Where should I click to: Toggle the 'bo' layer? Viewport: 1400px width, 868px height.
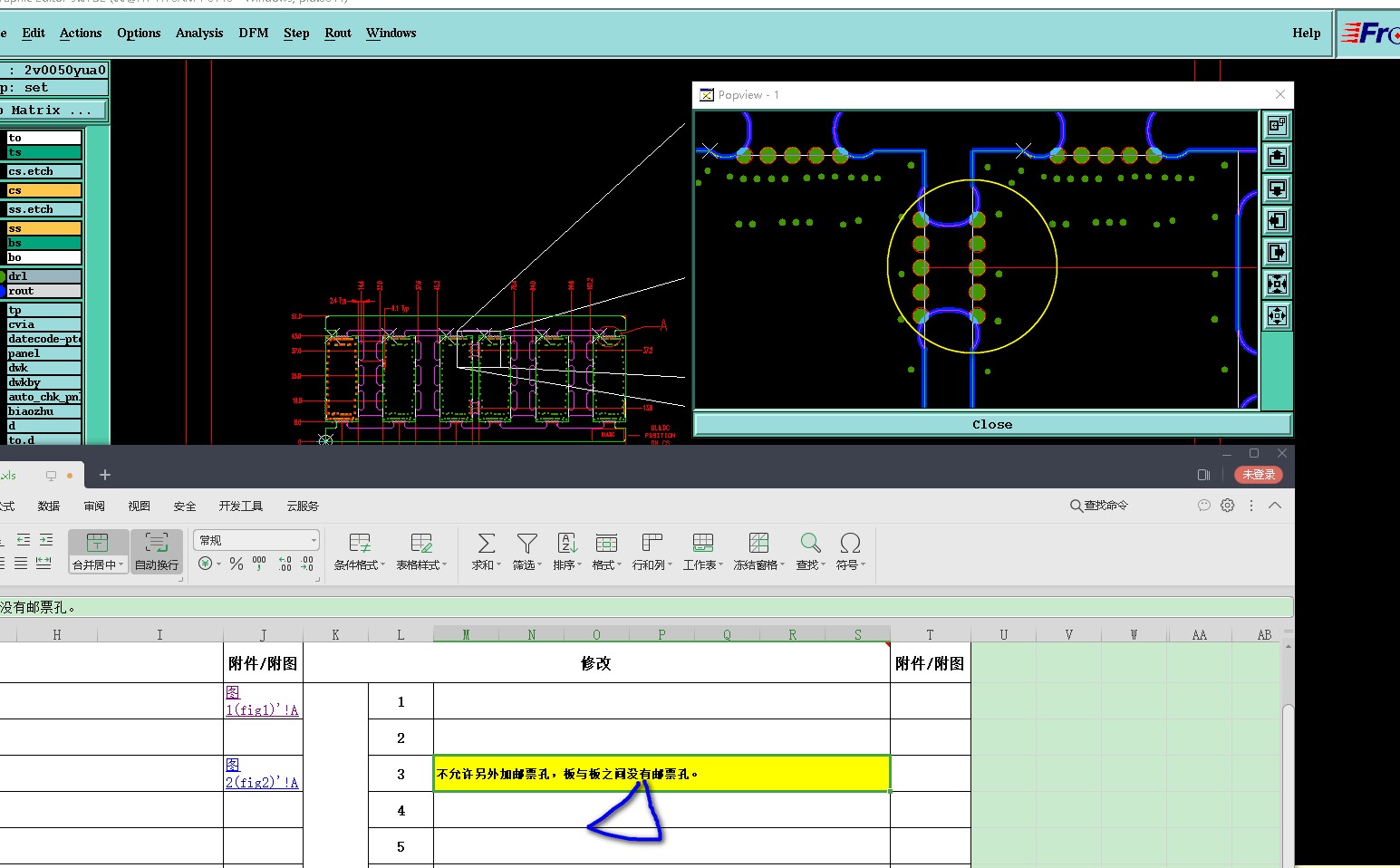(x=43, y=257)
